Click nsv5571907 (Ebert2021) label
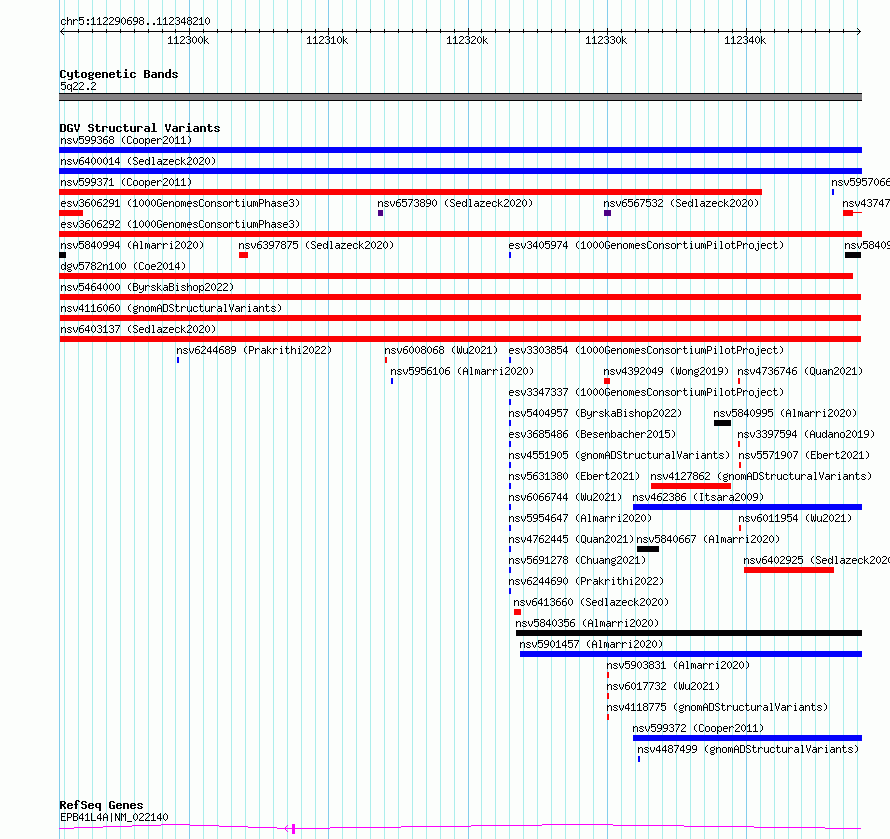890x839 pixels. (x=804, y=455)
